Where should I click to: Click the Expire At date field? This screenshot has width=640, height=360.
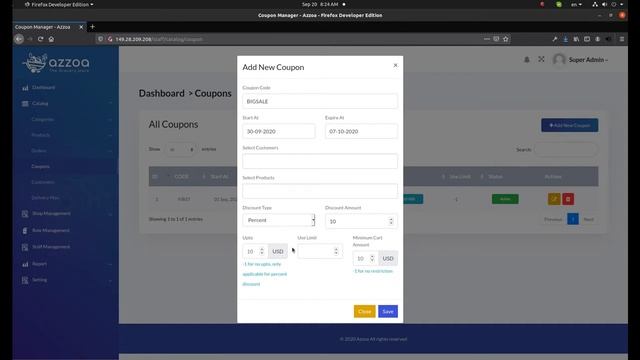[x=361, y=131]
